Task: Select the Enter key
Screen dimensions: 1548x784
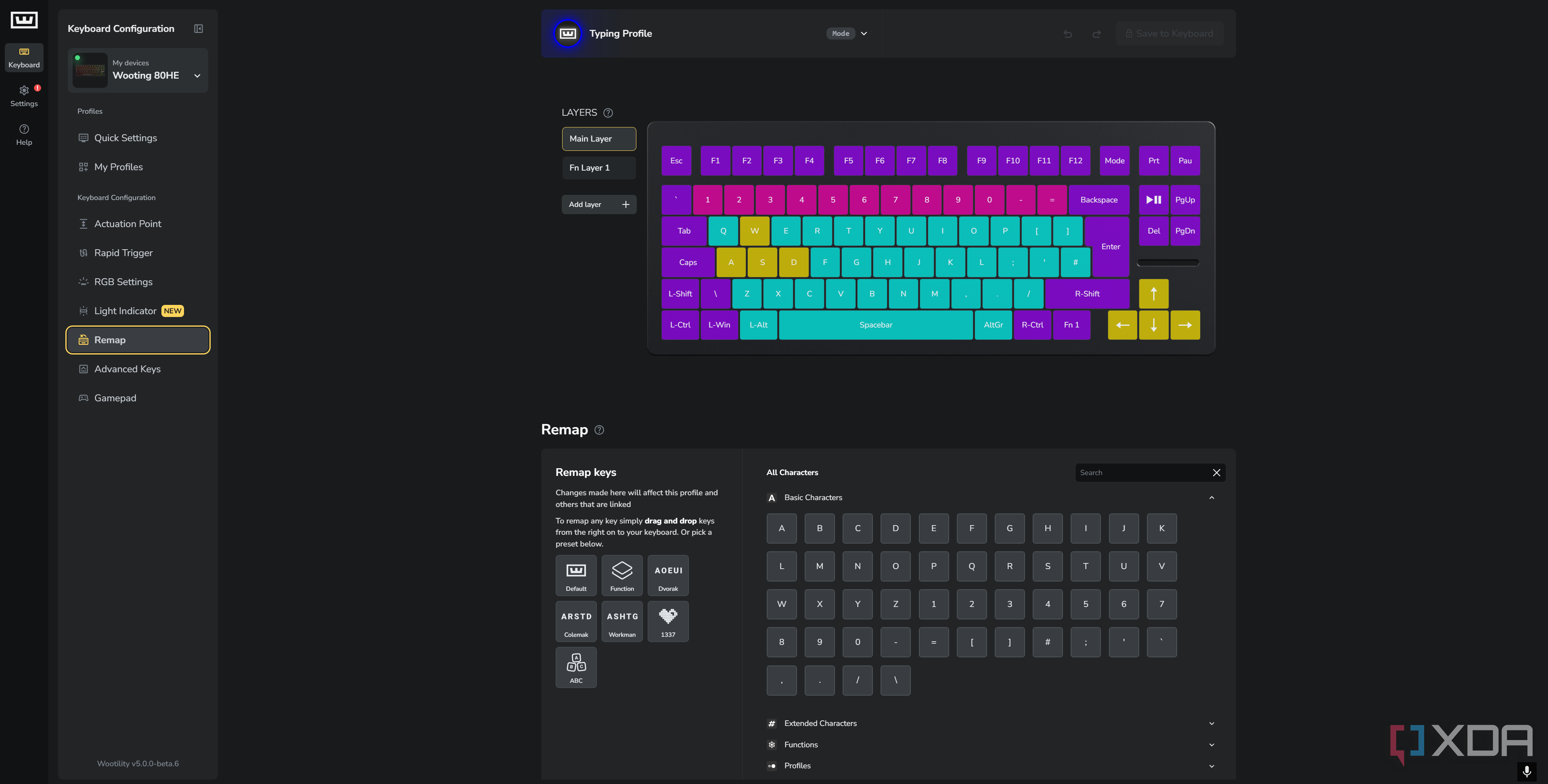Action: pyautogui.click(x=1110, y=246)
